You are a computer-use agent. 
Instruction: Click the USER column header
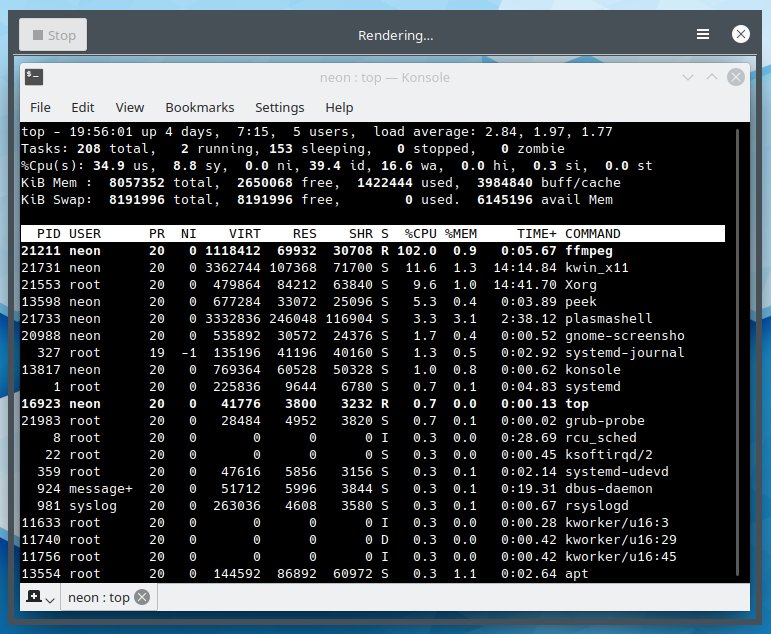(85, 234)
